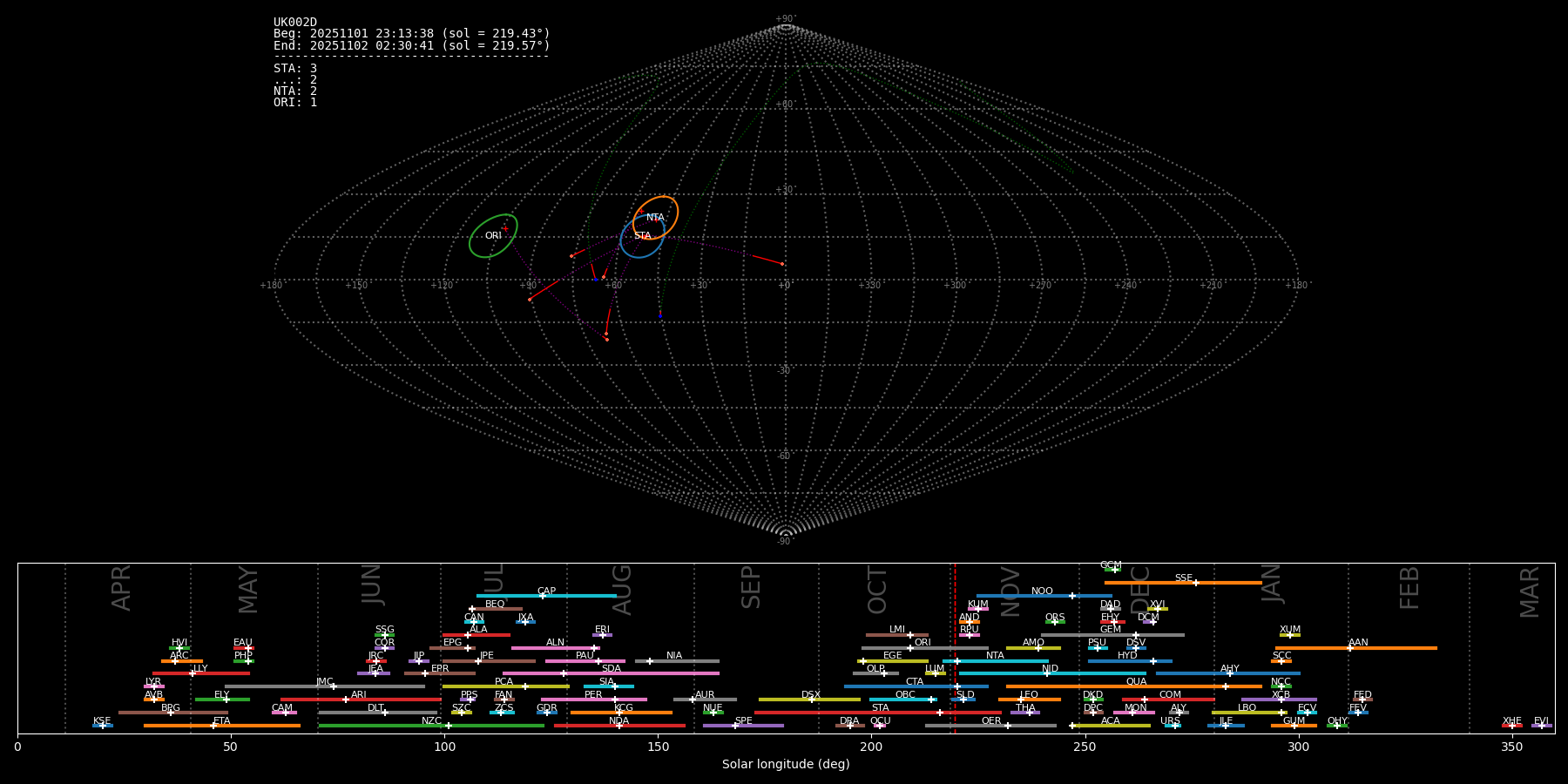Click the +180 longitude label at left map edge

click(271, 286)
